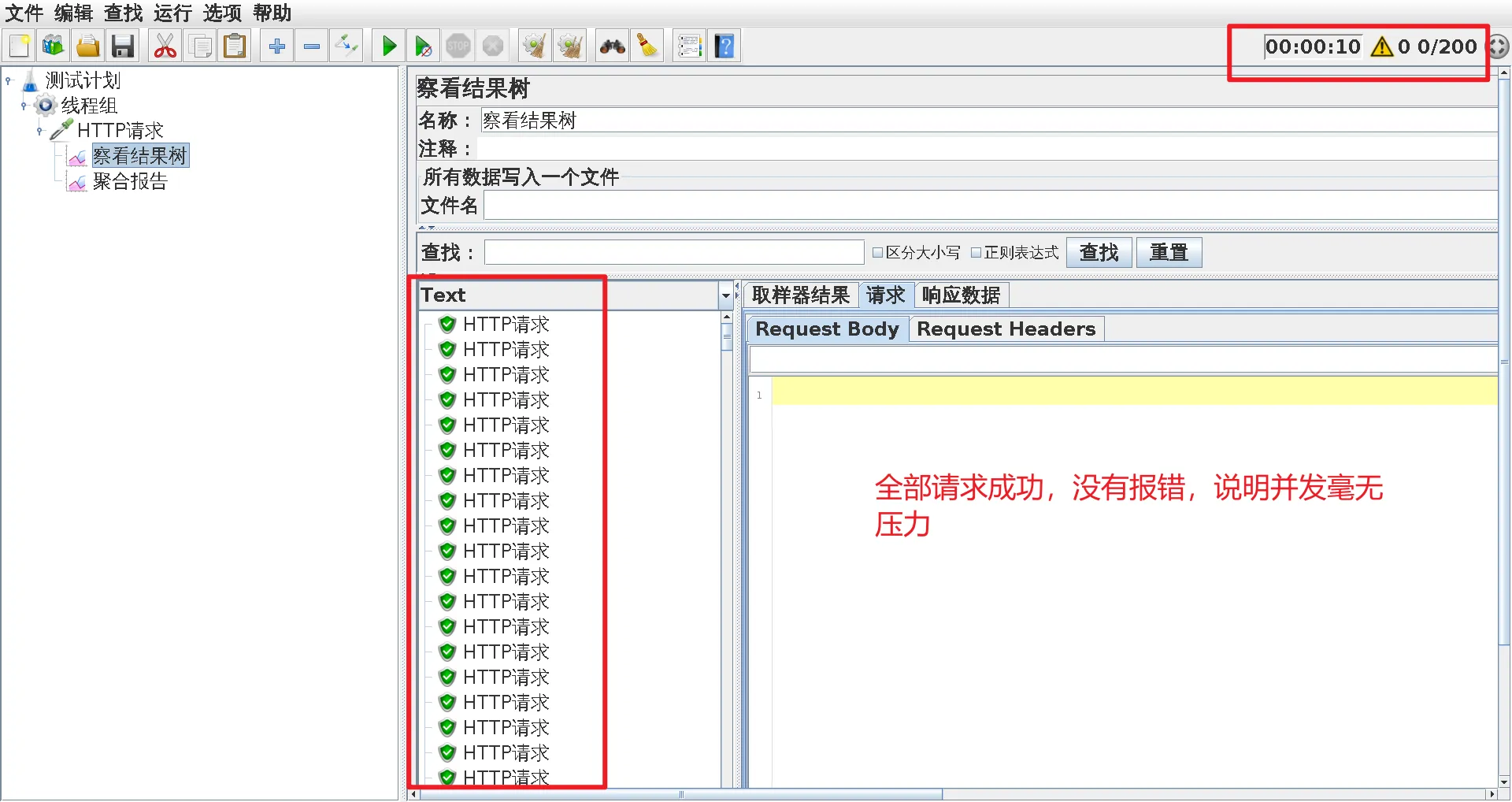Open the 查找 menu in menu bar
Image resolution: width=1512 pixels, height=802 pixels.
pos(124,13)
